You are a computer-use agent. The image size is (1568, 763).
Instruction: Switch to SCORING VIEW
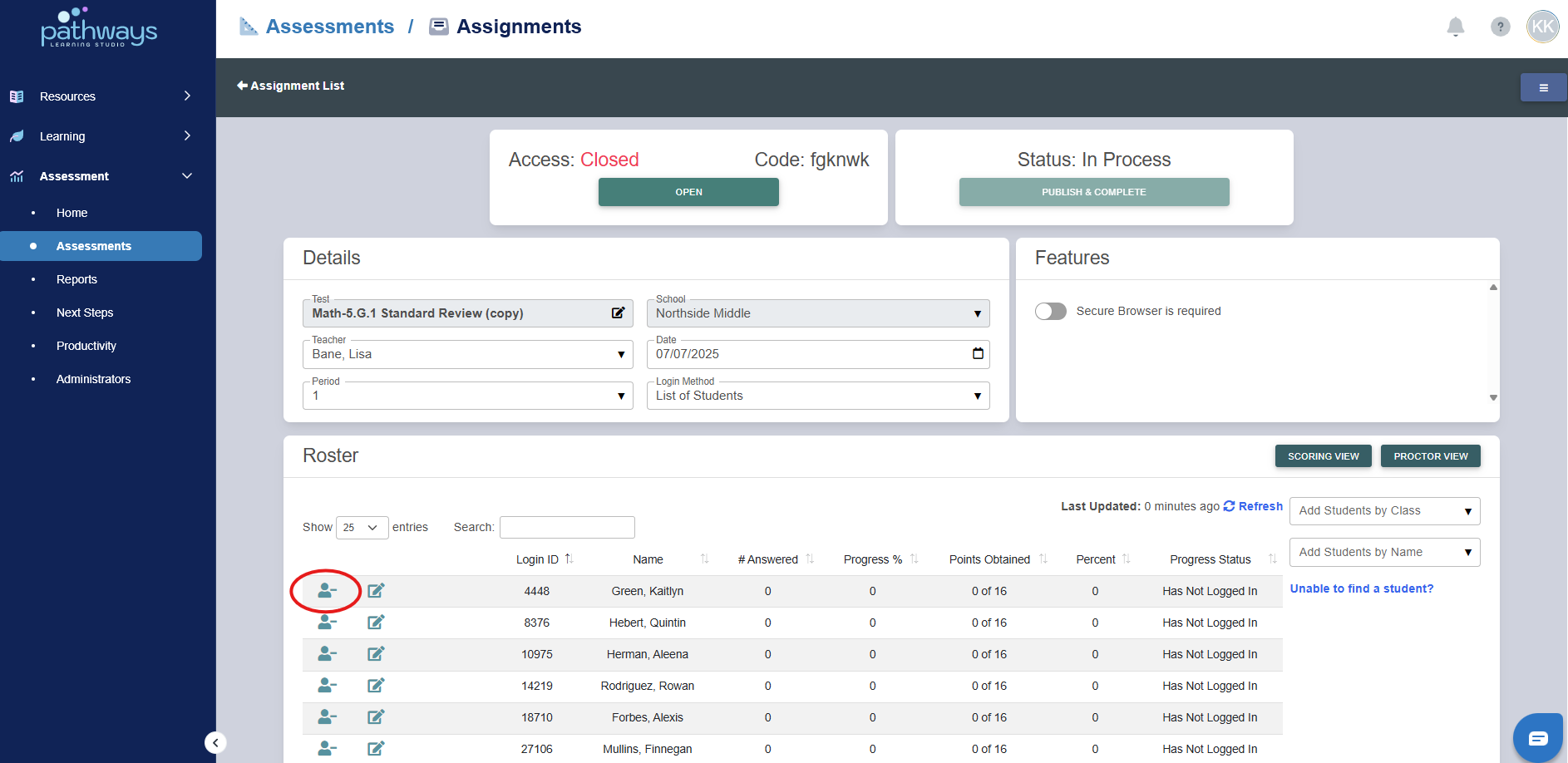[1324, 456]
